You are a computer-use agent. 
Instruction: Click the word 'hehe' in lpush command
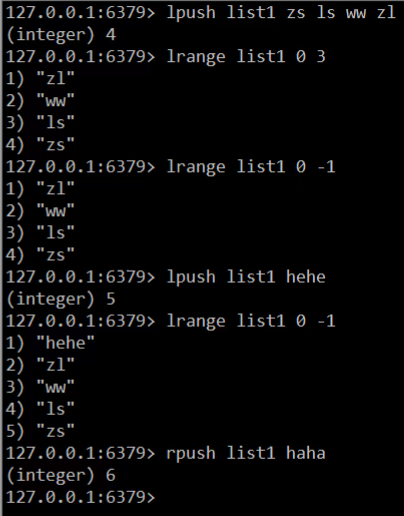[306, 277]
